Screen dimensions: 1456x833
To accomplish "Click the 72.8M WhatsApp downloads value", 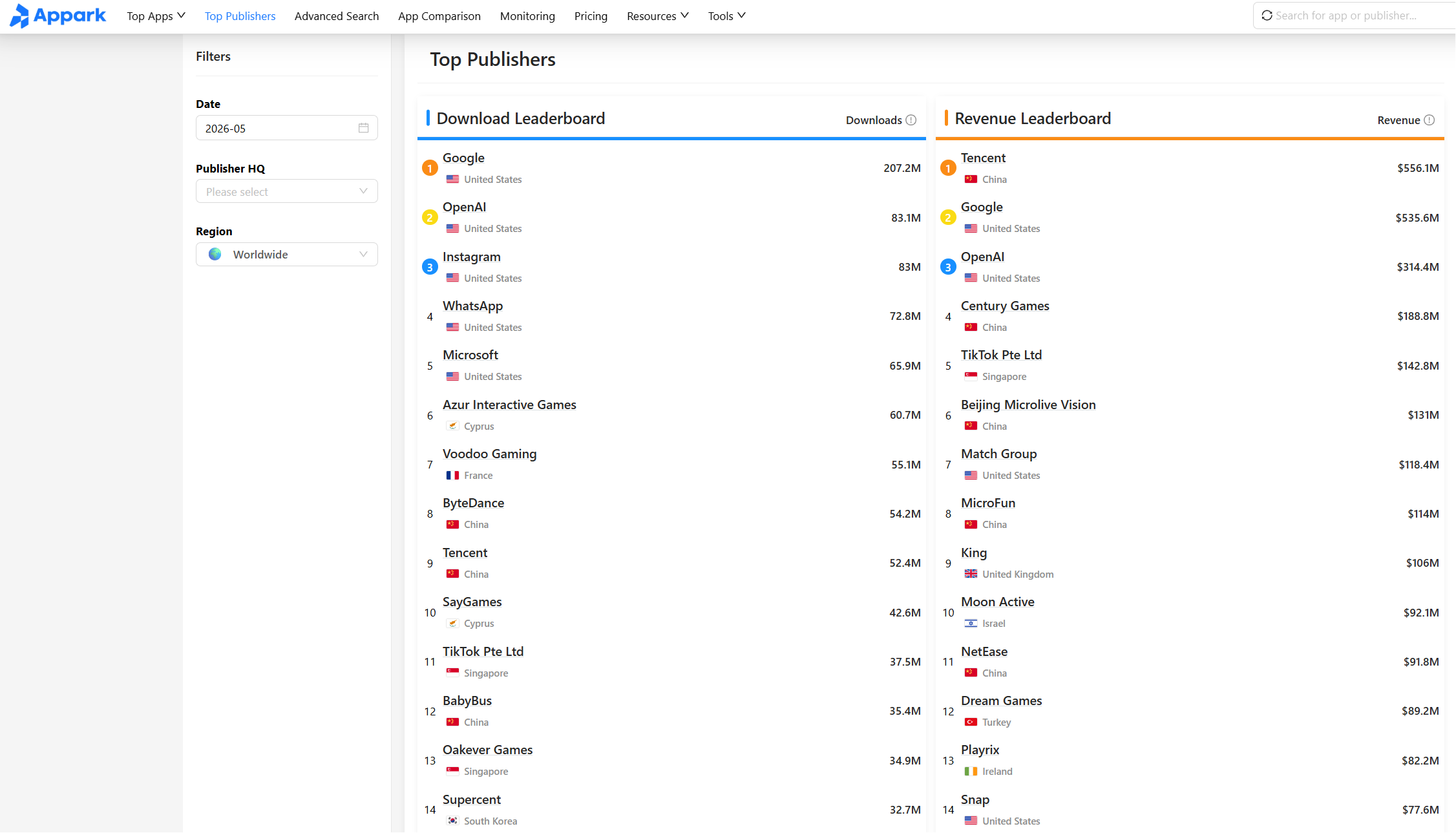I will tap(905, 316).
